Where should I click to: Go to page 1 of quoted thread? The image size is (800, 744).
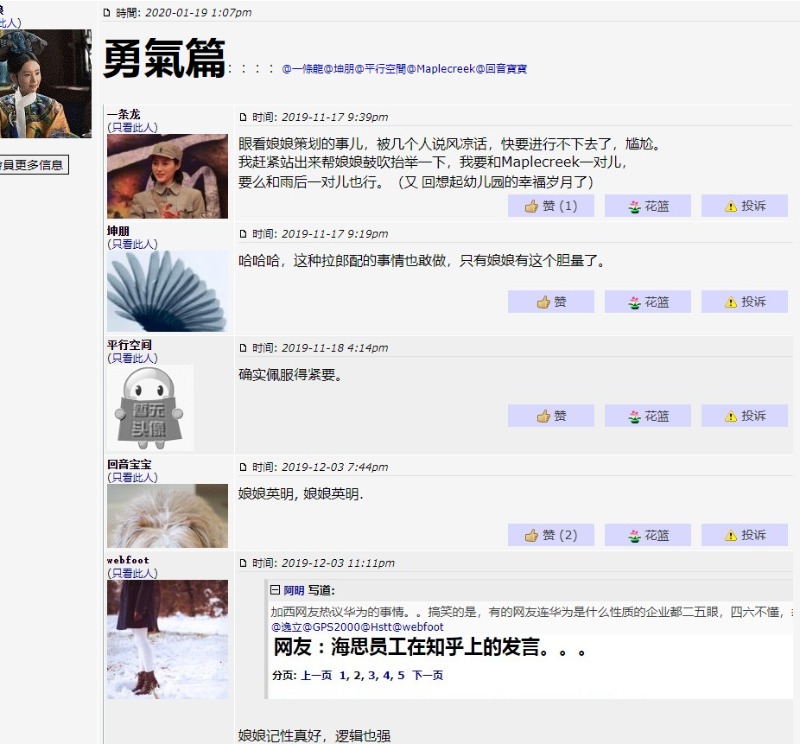[342, 675]
